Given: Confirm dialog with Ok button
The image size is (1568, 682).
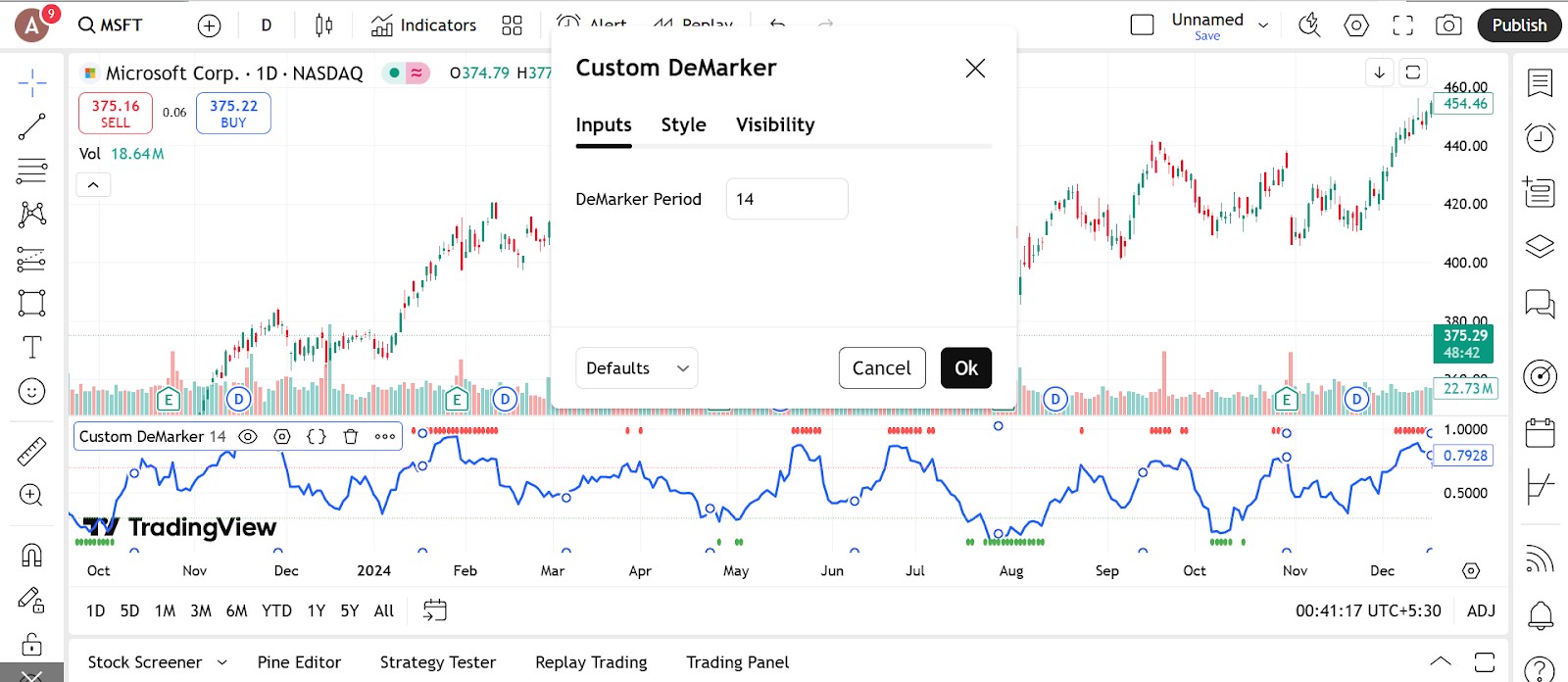Looking at the screenshot, I should (x=966, y=368).
